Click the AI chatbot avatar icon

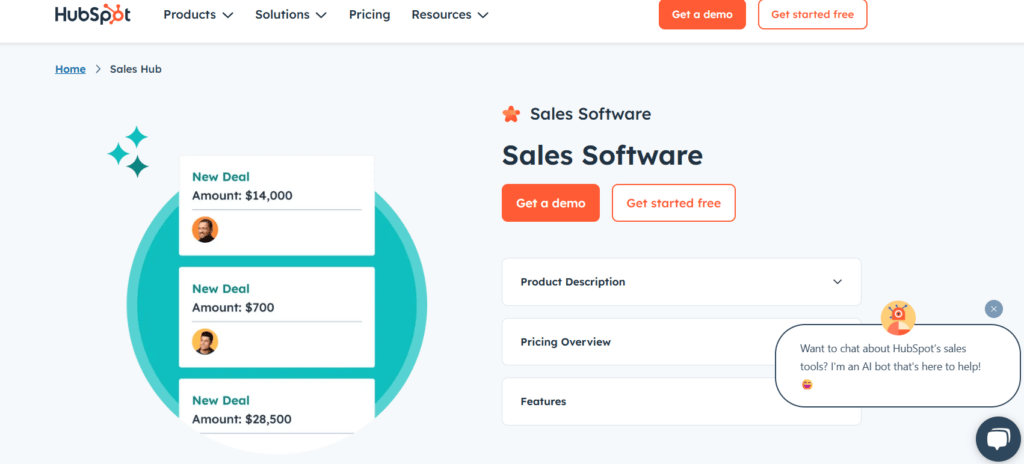898,318
